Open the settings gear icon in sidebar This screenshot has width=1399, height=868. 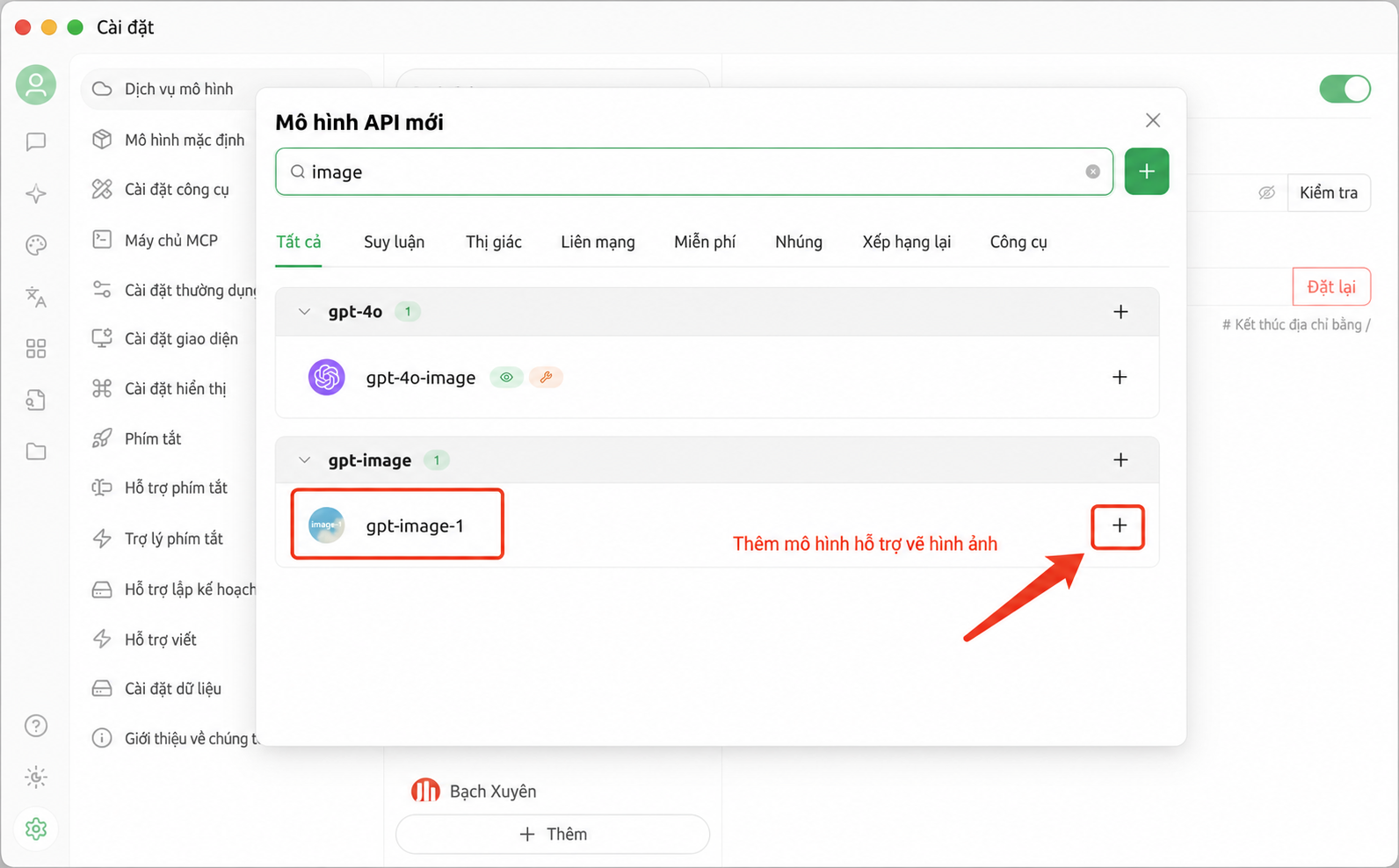click(x=36, y=828)
